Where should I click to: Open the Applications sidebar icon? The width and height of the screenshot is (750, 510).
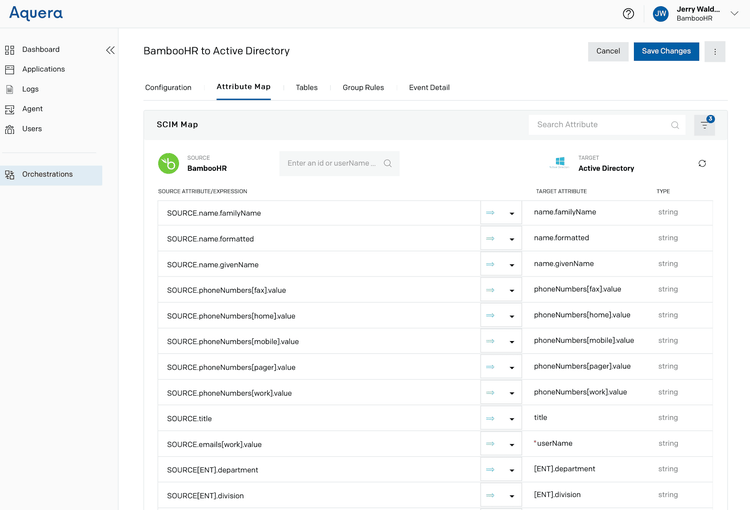point(10,69)
